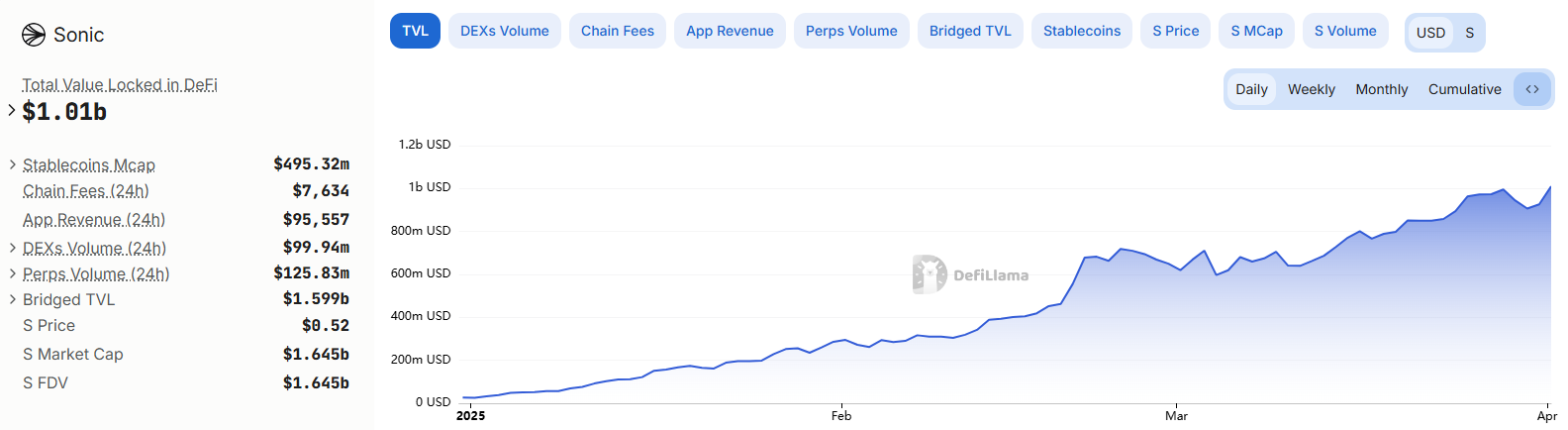Click the Chain Fees (24h) label
The image size is (1568, 430).
tap(86, 191)
